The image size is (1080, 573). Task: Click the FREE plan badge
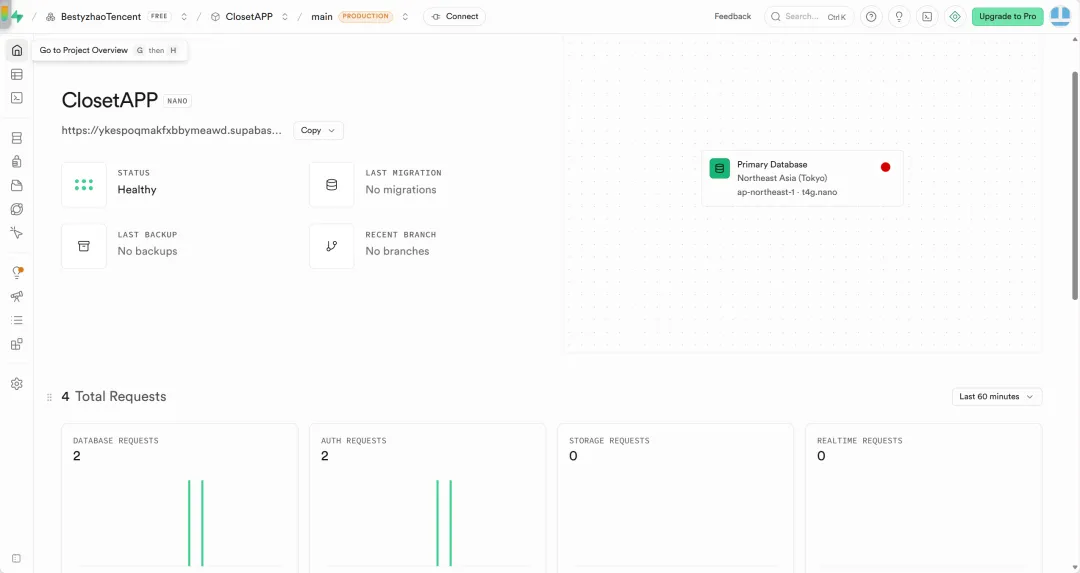tap(159, 17)
